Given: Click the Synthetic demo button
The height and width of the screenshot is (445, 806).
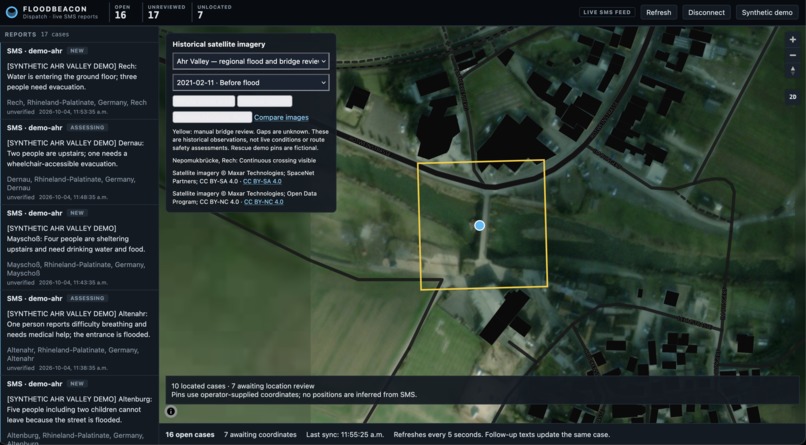Looking at the screenshot, I should 767,12.
